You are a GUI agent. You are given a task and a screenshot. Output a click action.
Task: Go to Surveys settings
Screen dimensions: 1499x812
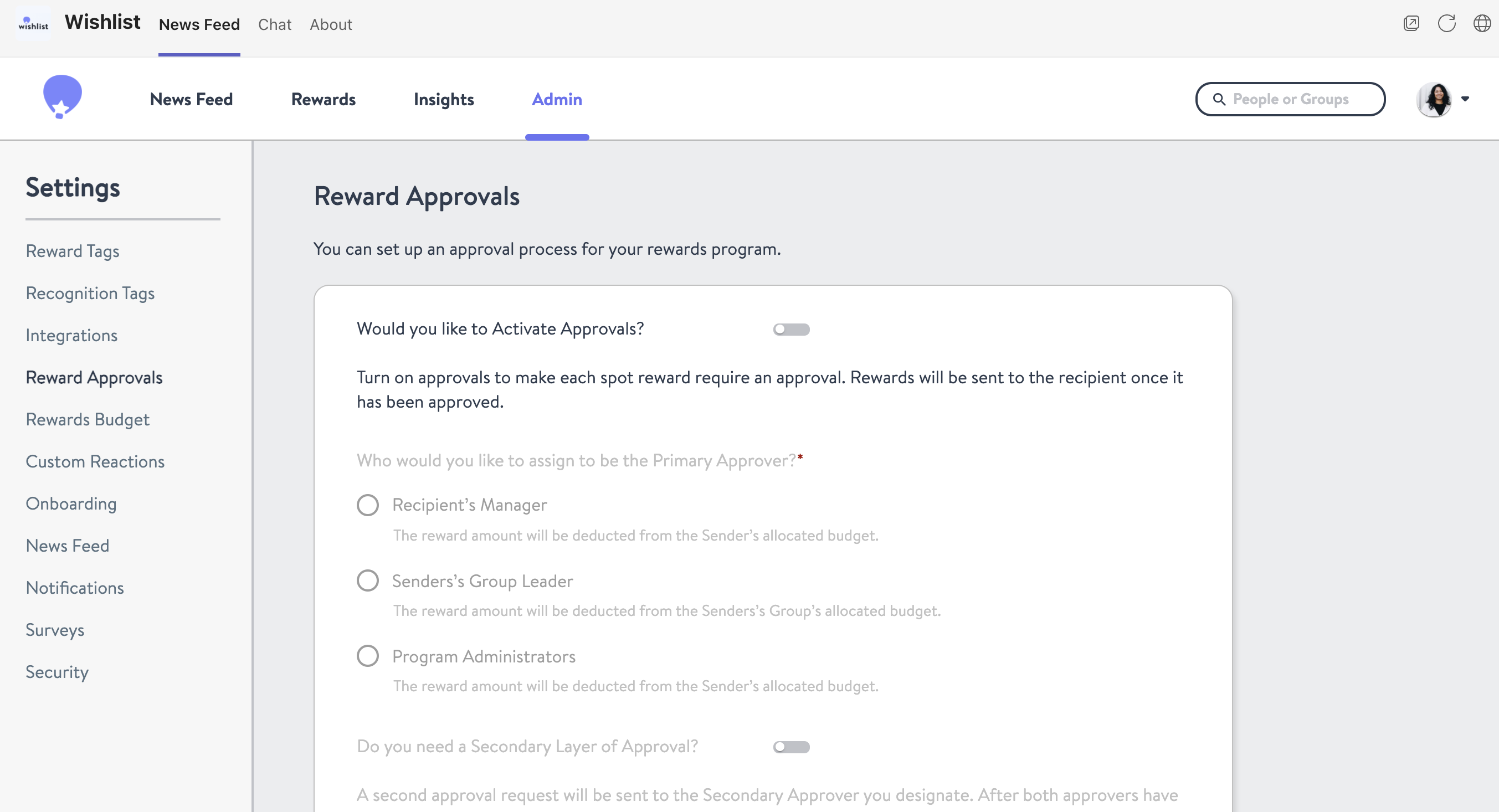(x=55, y=630)
